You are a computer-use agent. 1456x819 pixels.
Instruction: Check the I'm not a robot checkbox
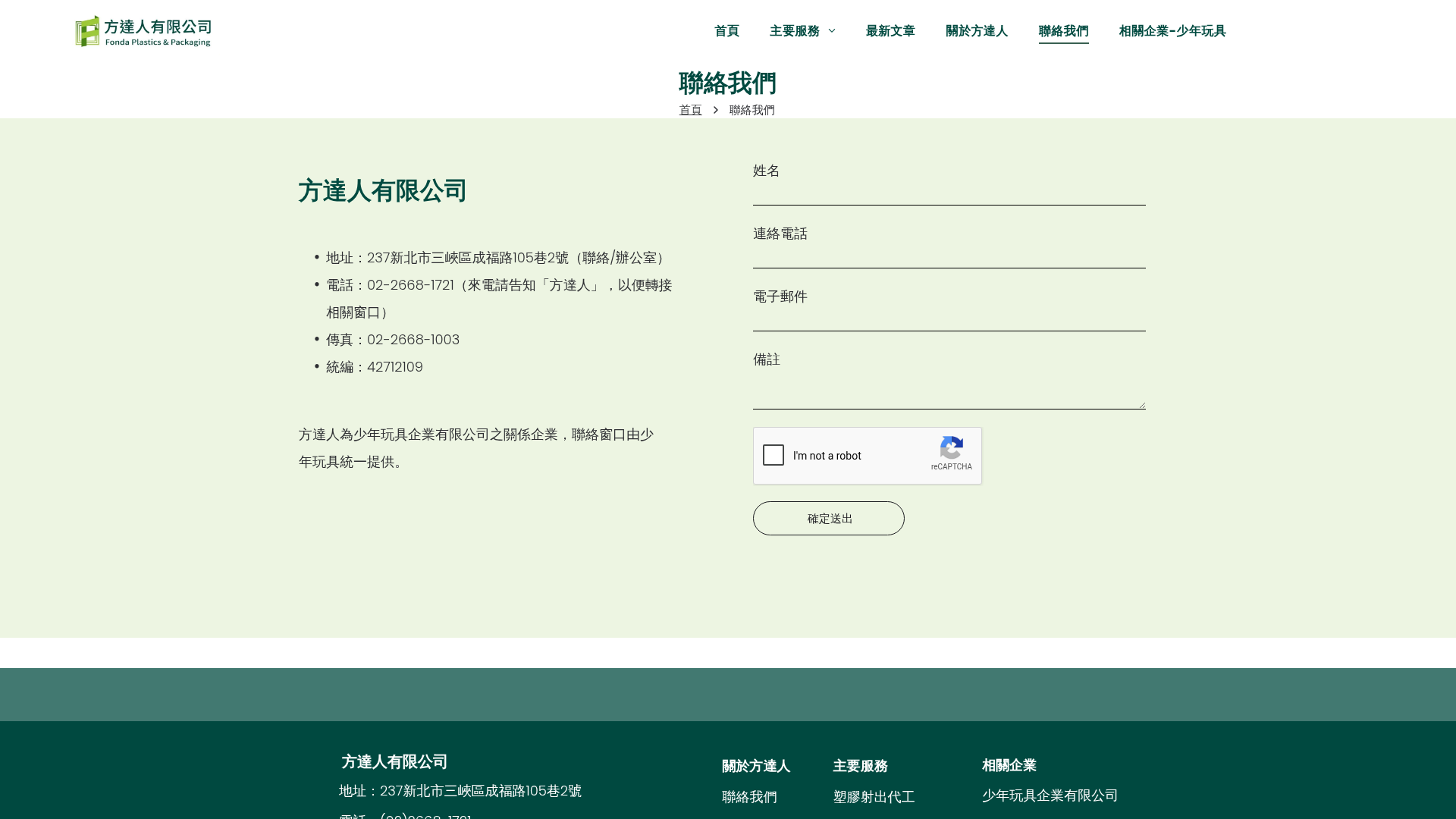click(773, 455)
